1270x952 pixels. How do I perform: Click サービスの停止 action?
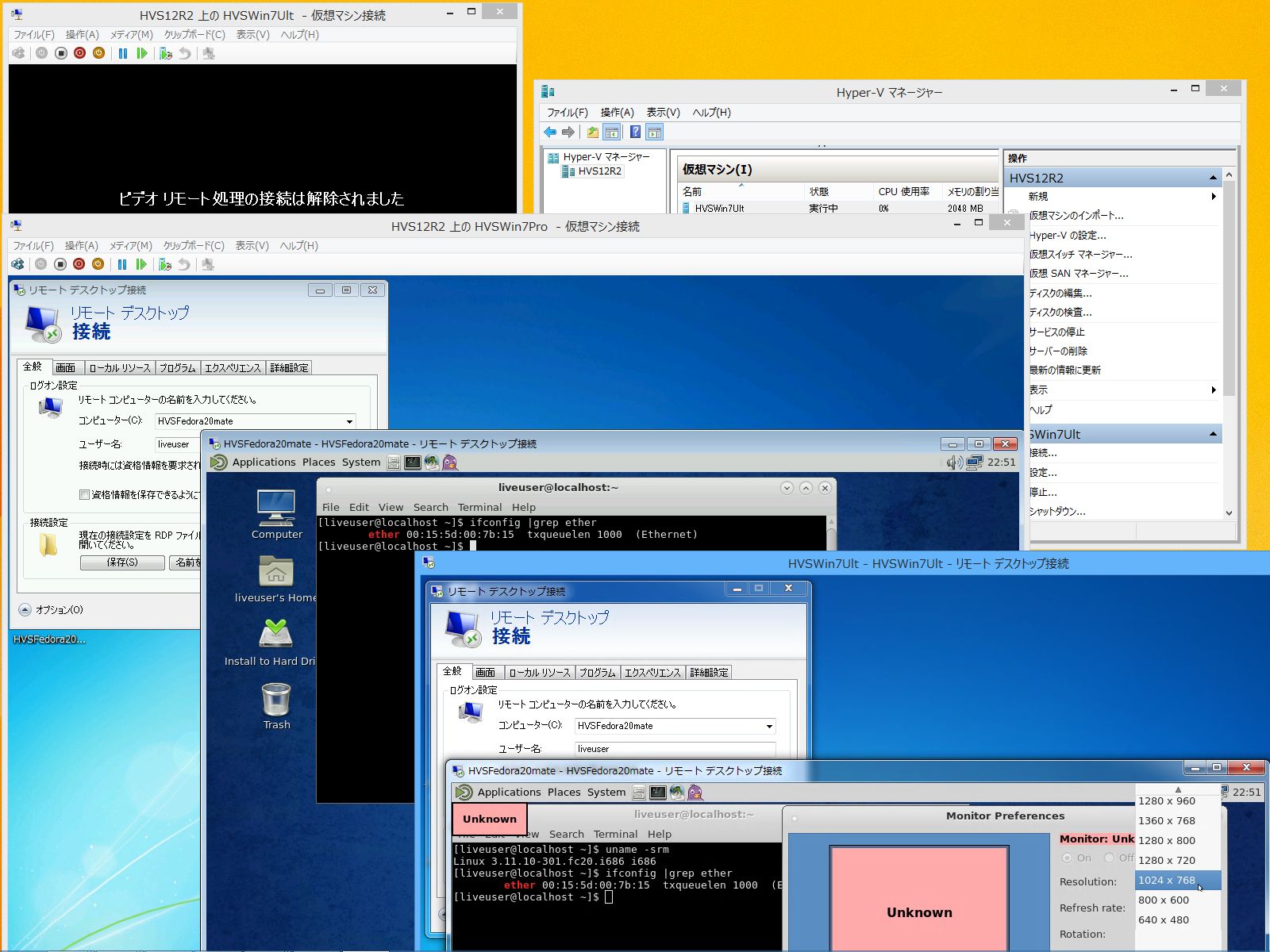pyautogui.click(x=1056, y=332)
